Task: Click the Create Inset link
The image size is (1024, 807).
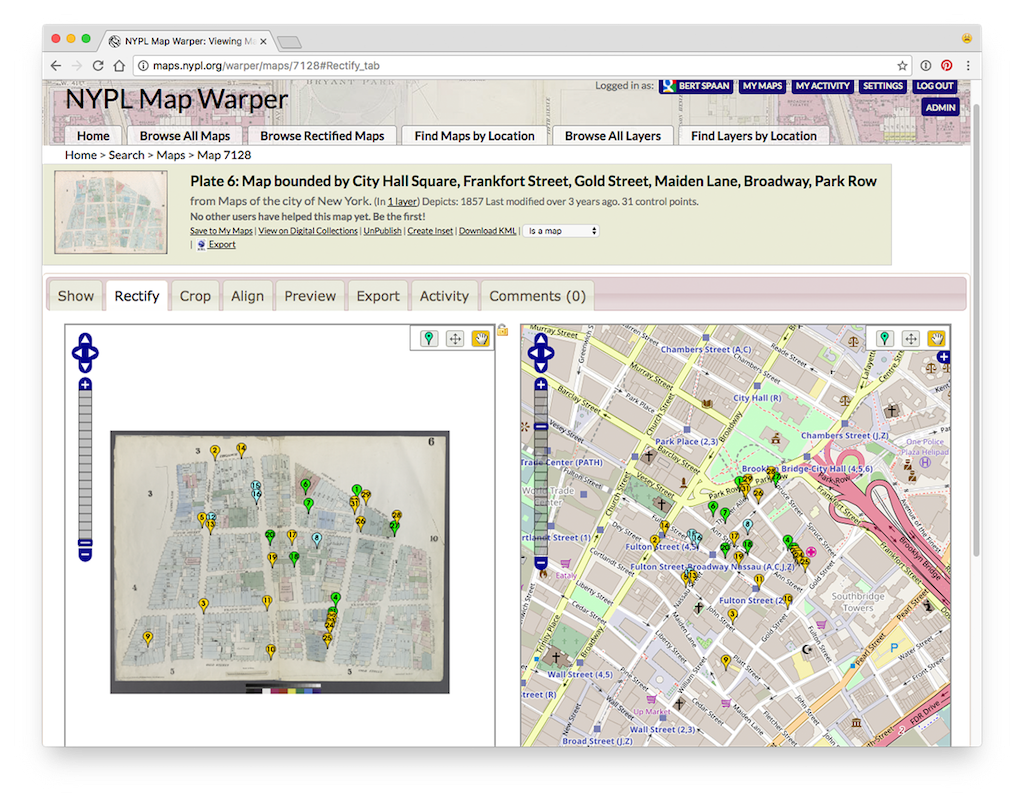Action: click(x=430, y=230)
